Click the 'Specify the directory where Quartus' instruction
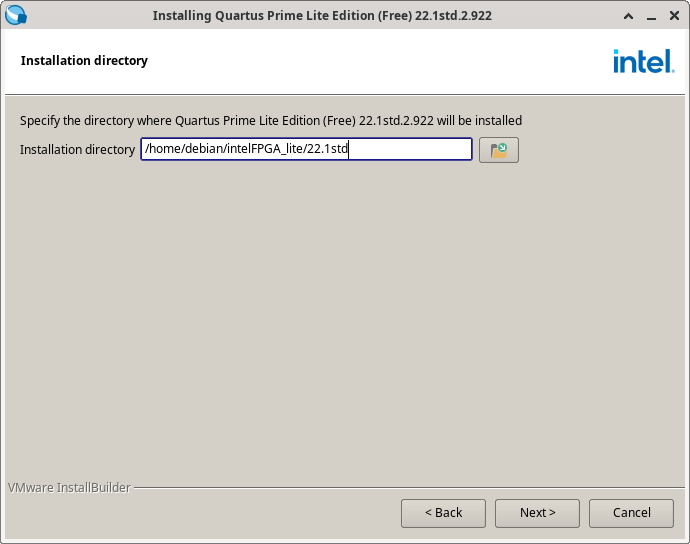The height and width of the screenshot is (544, 690). click(x=271, y=121)
